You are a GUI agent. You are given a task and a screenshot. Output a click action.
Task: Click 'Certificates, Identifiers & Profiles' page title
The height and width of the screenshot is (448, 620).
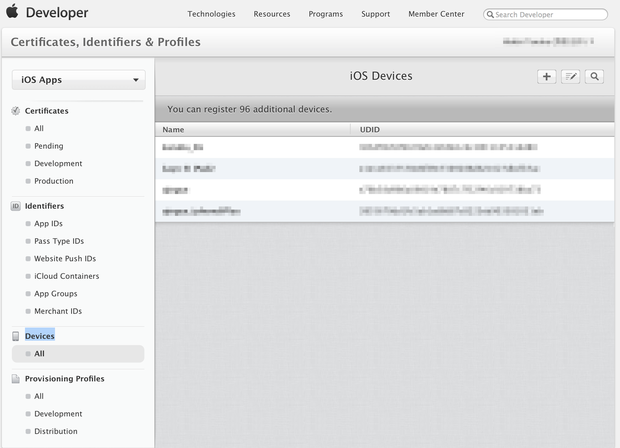(x=106, y=42)
